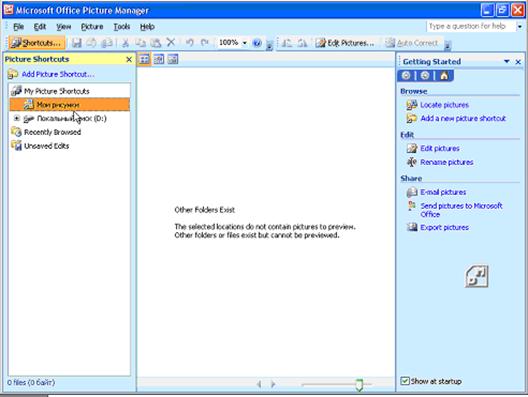Expand the local disk (D:) tree node

tap(16, 118)
